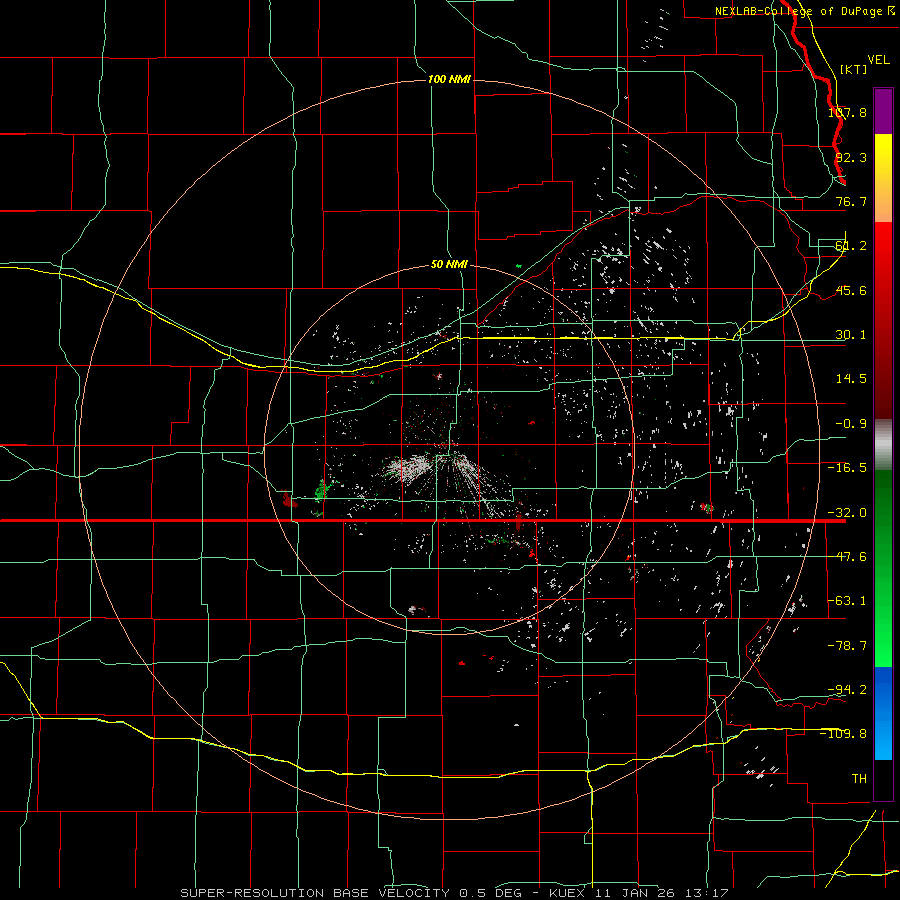Click the 76.7 velocity scale value

click(x=851, y=201)
